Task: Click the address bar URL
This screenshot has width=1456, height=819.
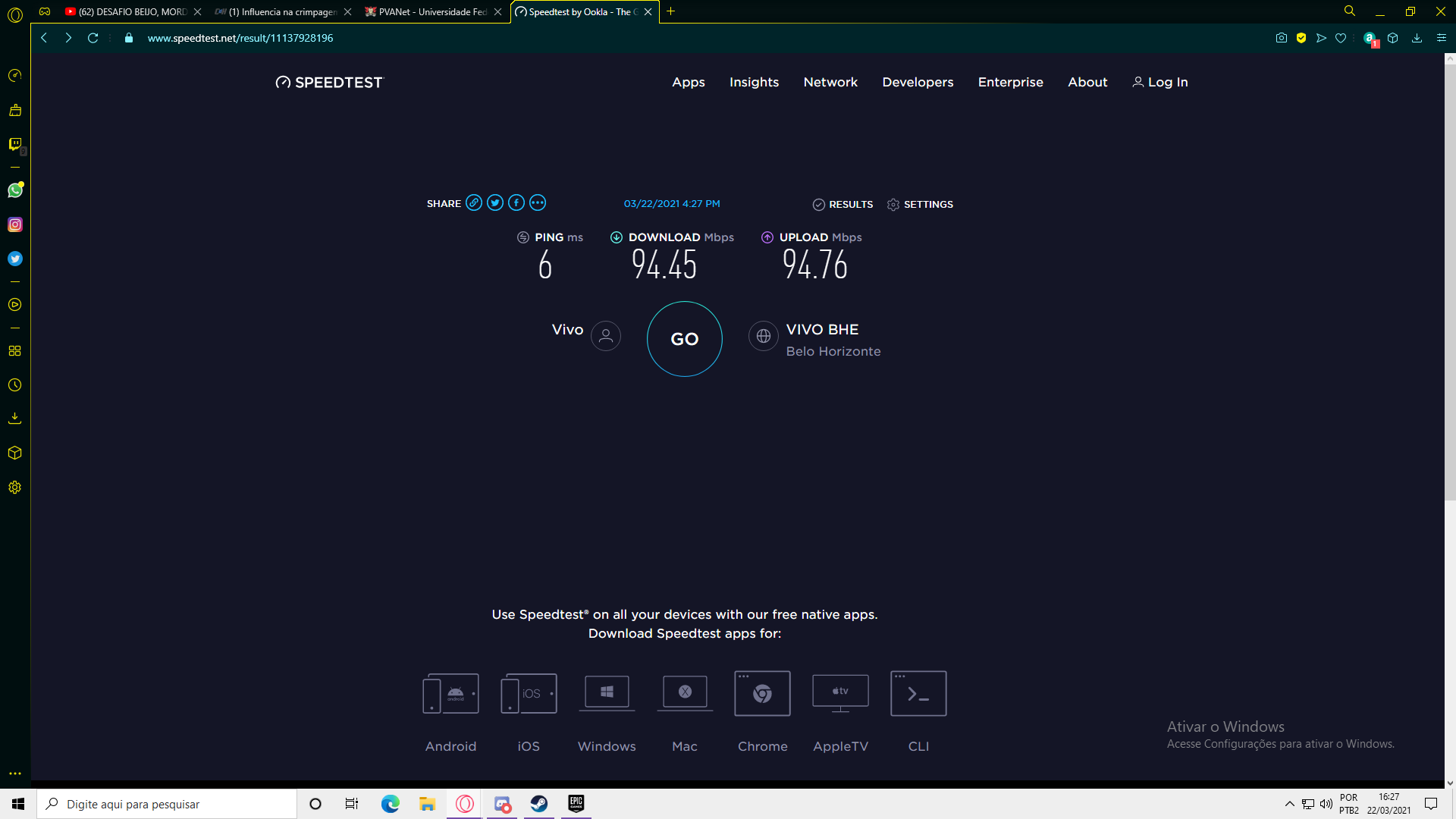Action: click(x=240, y=38)
